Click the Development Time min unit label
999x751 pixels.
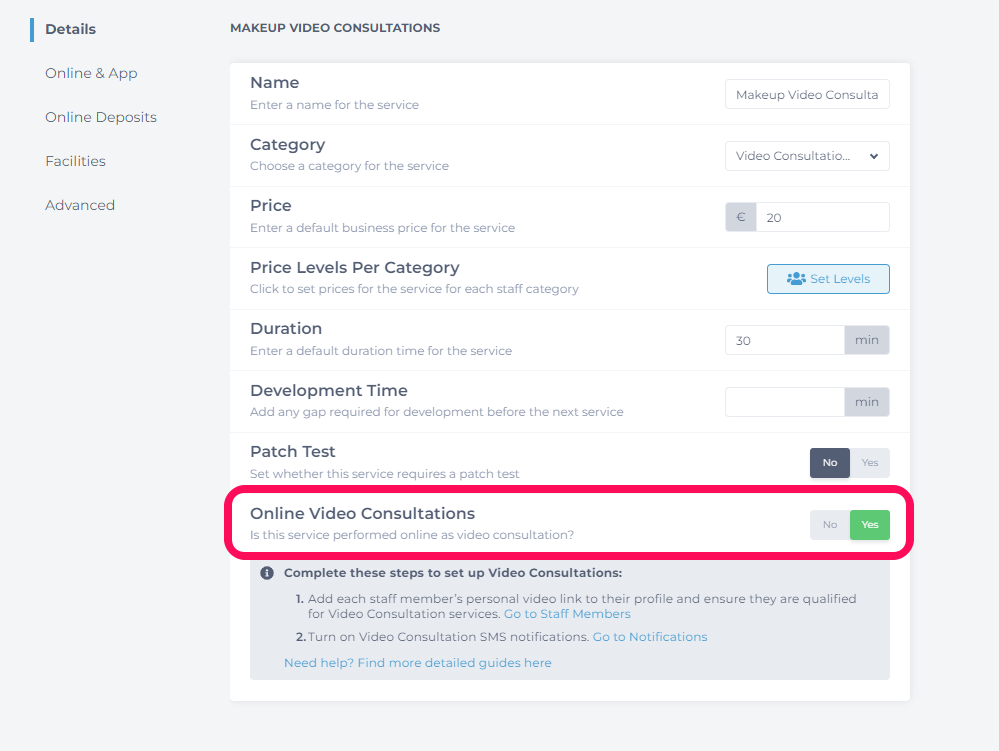(x=866, y=402)
